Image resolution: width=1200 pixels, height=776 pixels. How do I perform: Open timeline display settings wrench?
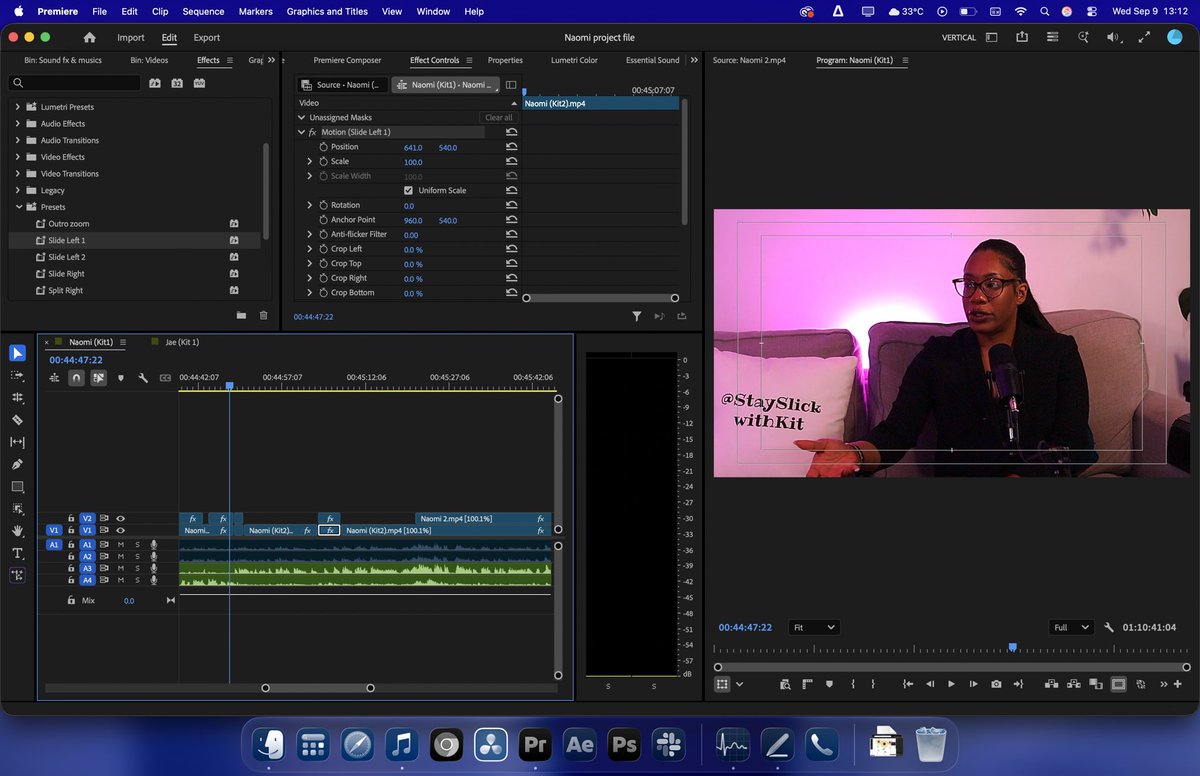143,378
